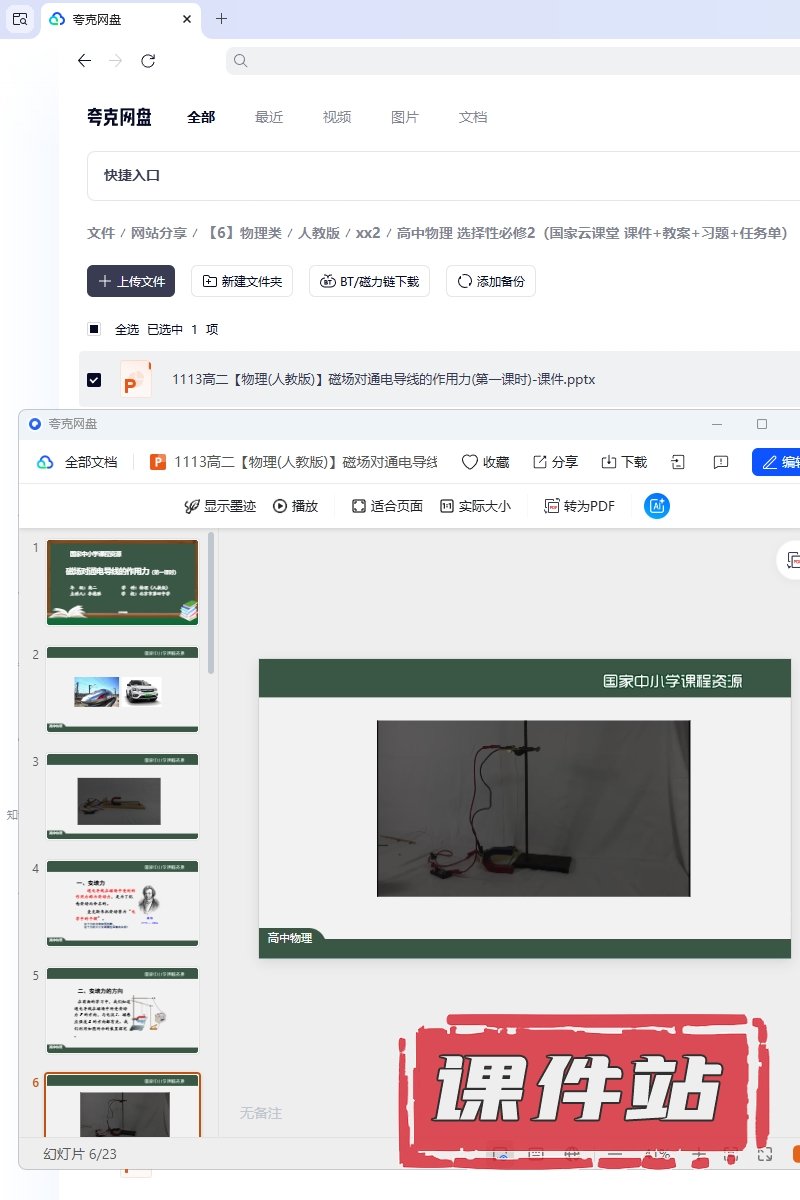800x1200 pixels.
Task: Switch to the 文档 tab
Action: 473,117
